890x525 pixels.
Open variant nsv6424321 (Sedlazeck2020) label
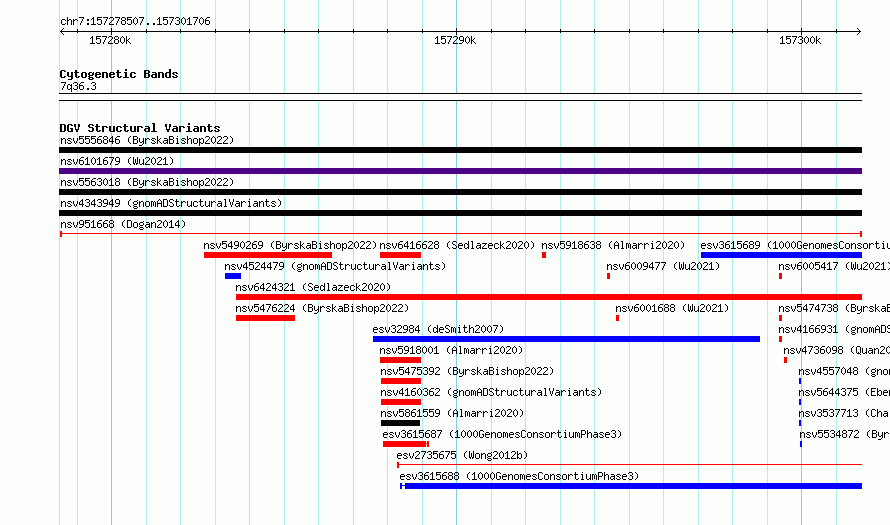coord(313,287)
